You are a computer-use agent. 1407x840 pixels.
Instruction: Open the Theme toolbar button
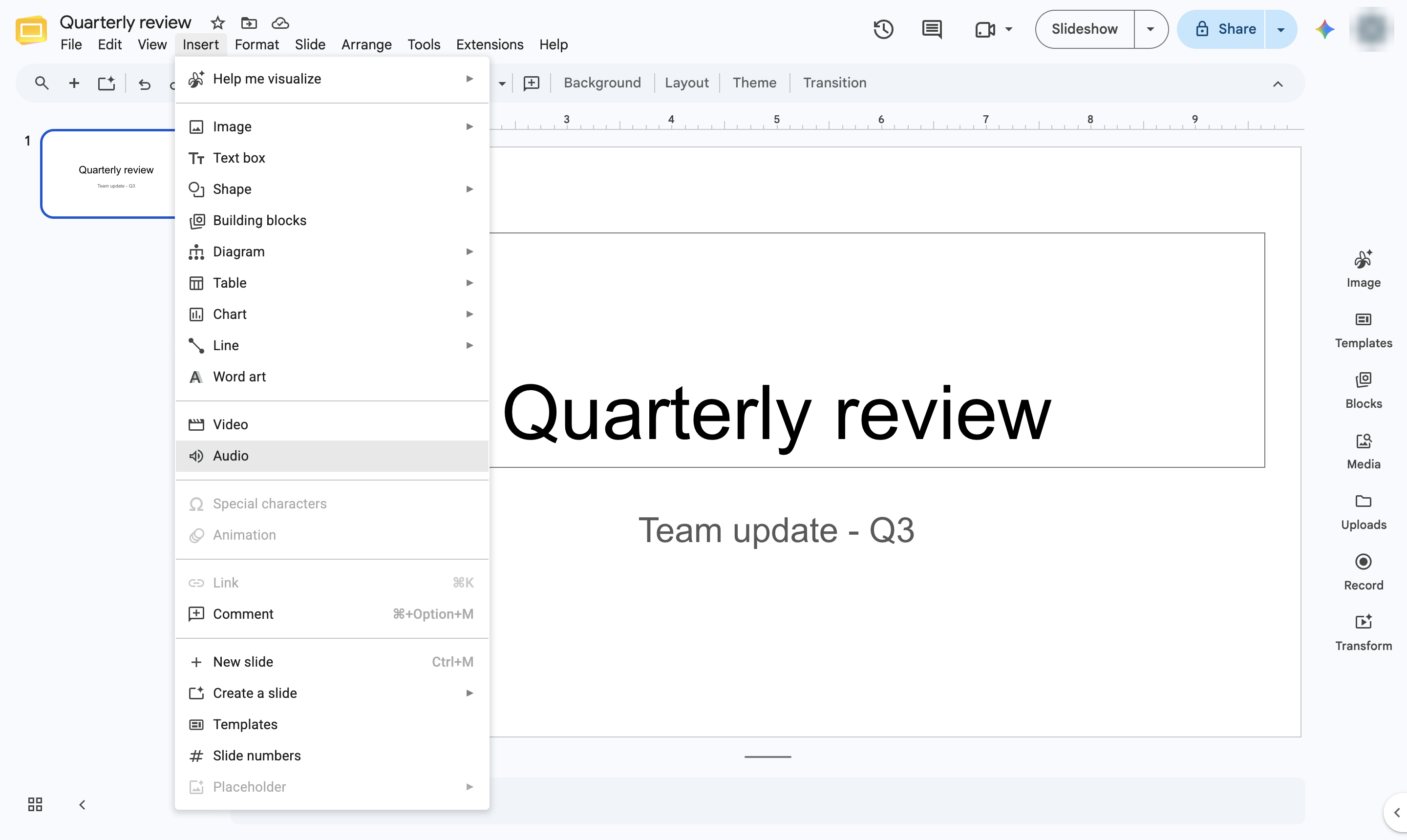(x=754, y=83)
